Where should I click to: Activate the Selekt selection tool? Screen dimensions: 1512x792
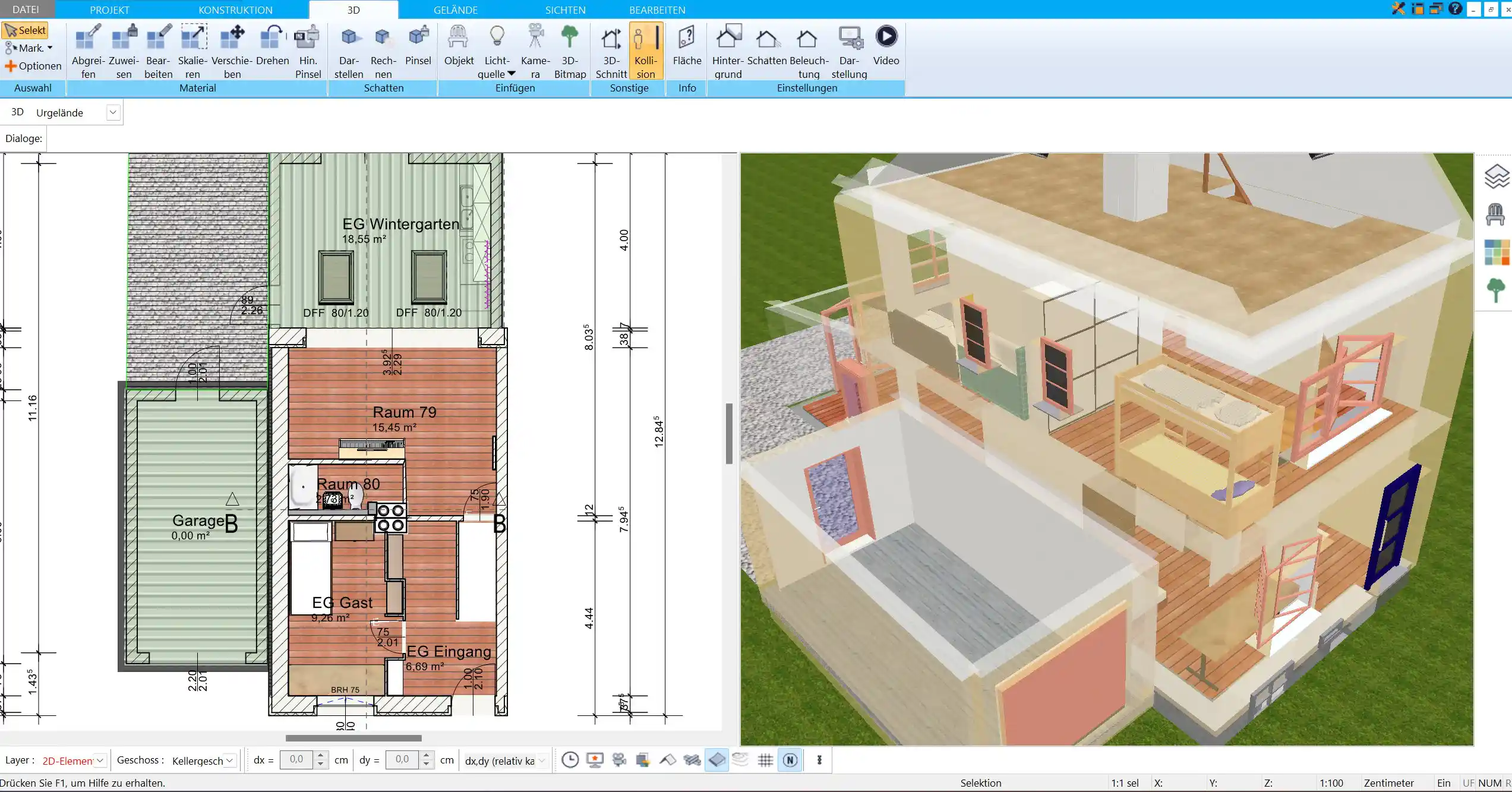pos(25,30)
